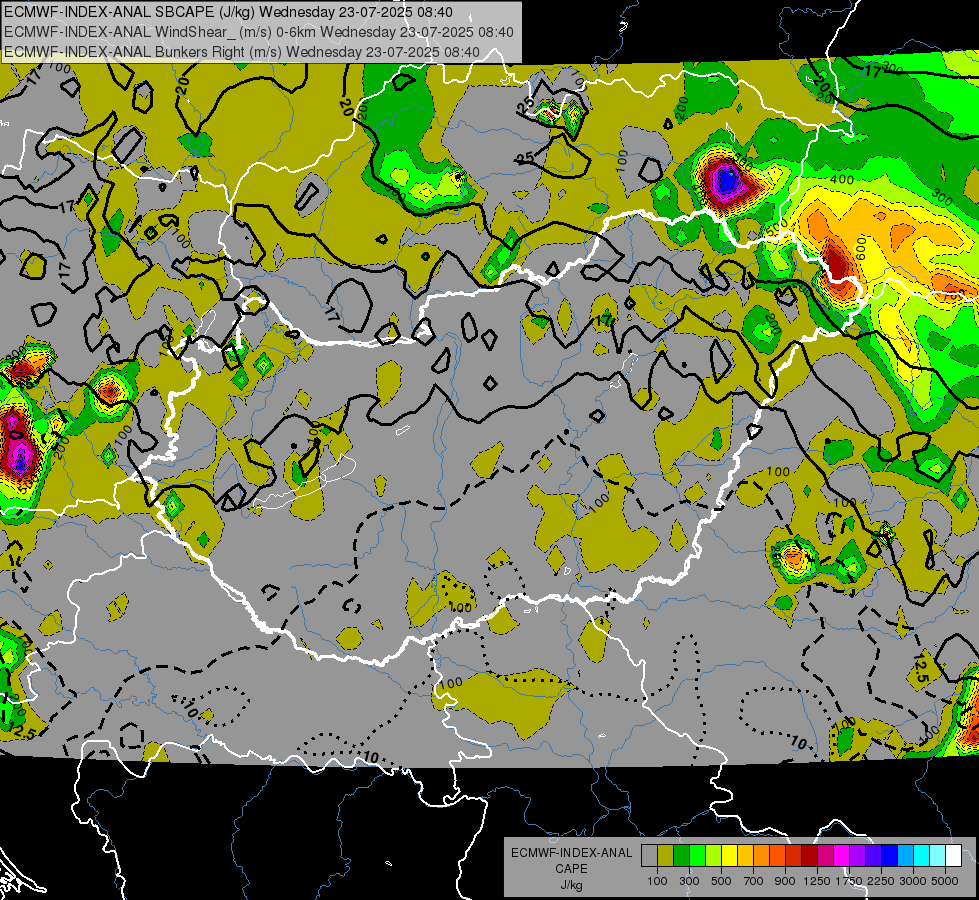The width and height of the screenshot is (979, 900).
Task: Select the gray swatch in the CAPE legend
Action: (x=649, y=855)
